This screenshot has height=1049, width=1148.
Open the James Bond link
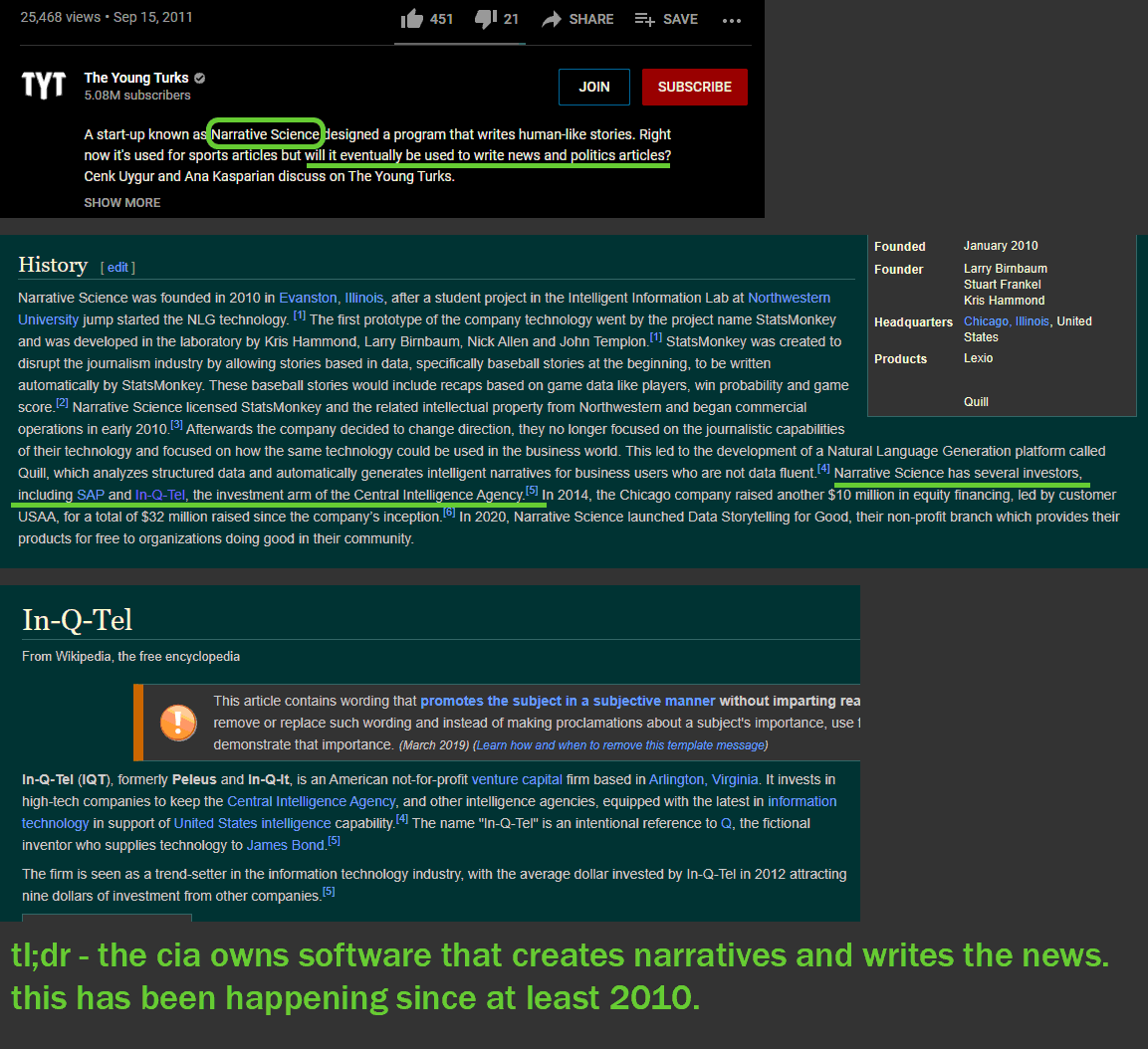point(285,845)
